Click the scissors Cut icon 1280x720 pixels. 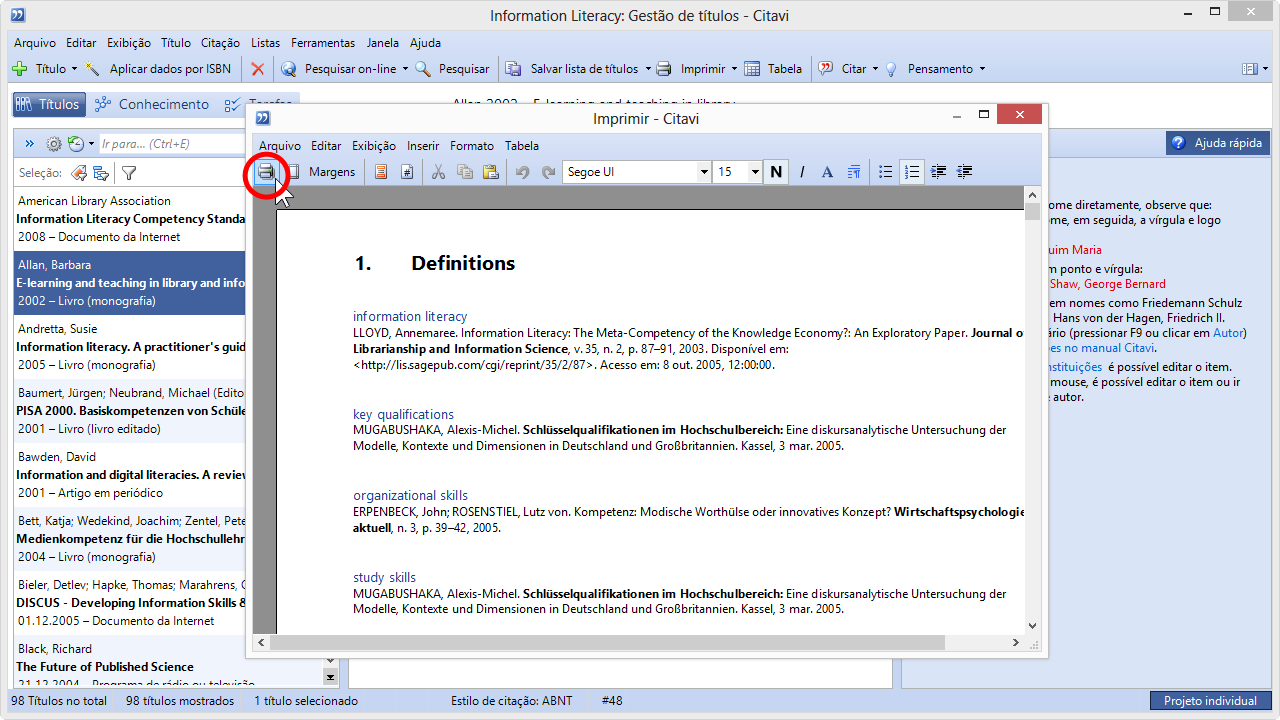click(438, 172)
